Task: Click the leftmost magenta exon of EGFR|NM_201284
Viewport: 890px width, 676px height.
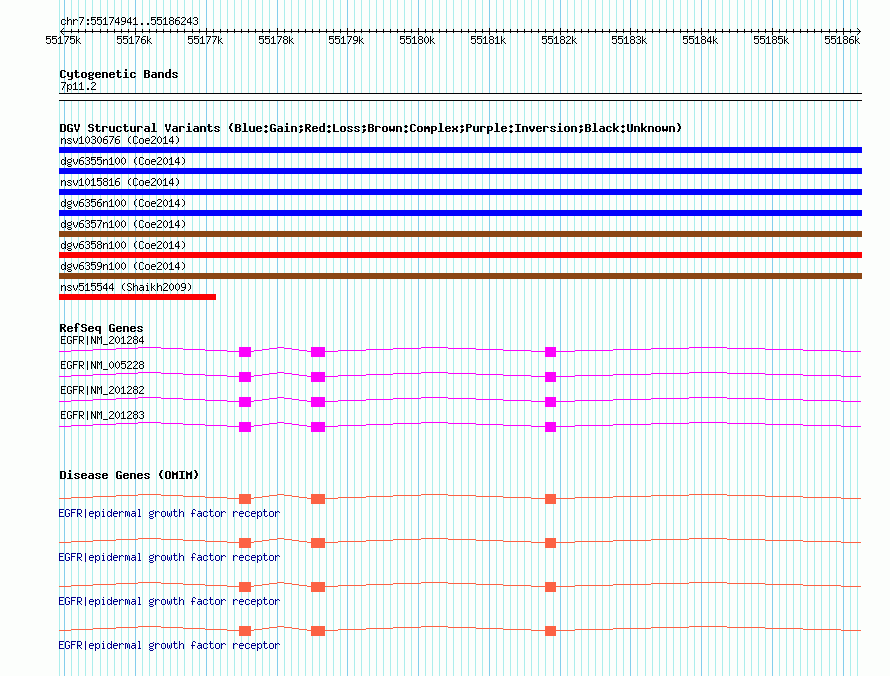Action: click(245, 352)
